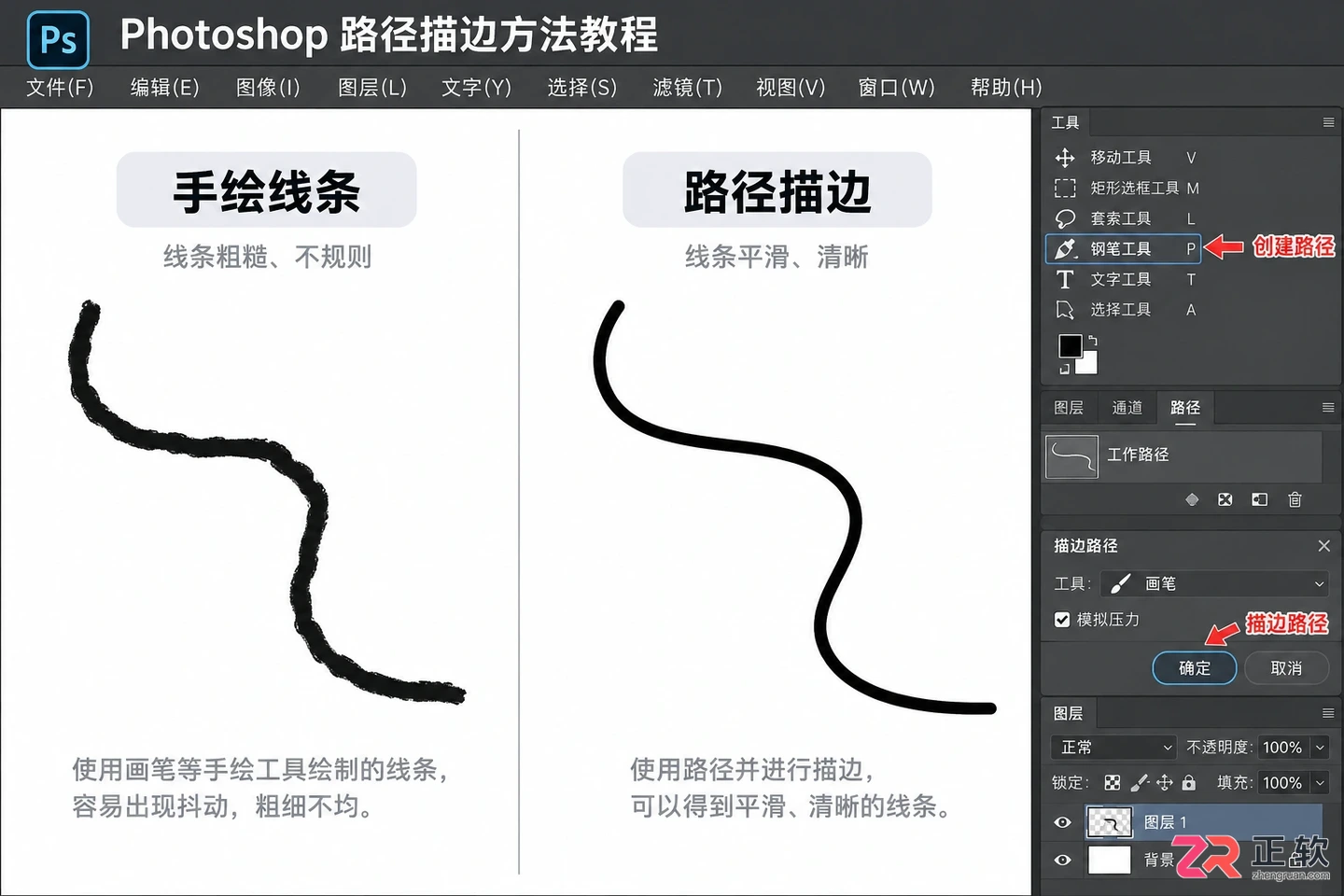Screen dimensions: 1344x896
Task: Lock image pixels (brush icon)
Action: pos(1140,783)
